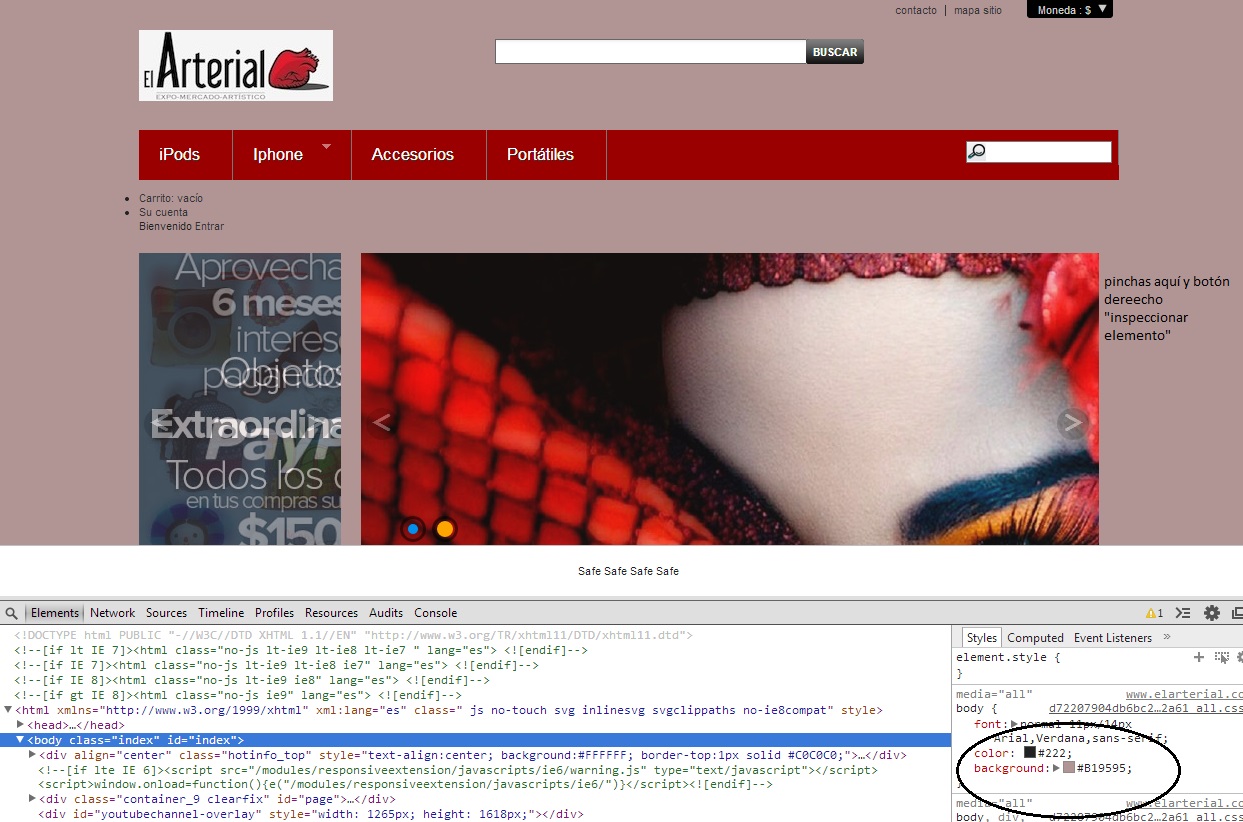Click the red menu bar search field

(x=1038, y=152)
